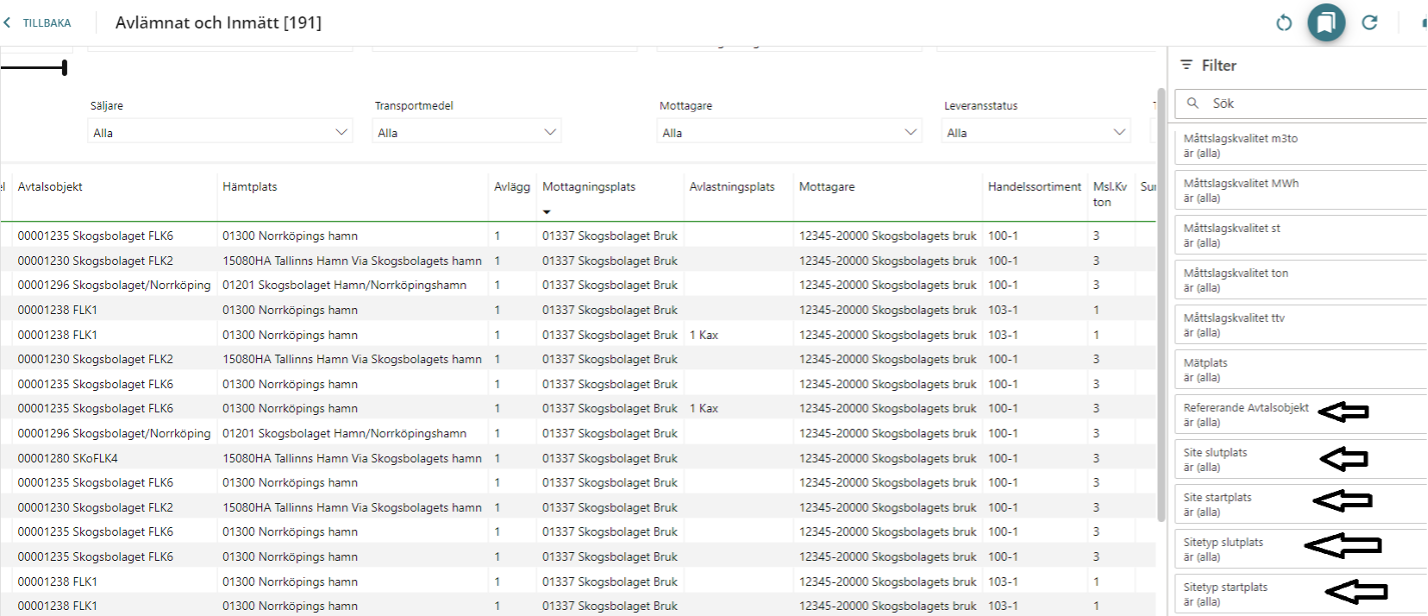Click the Sök search field in Filter panel
The height and width of the screenshot is (616, 1428).
[1300, 103]
